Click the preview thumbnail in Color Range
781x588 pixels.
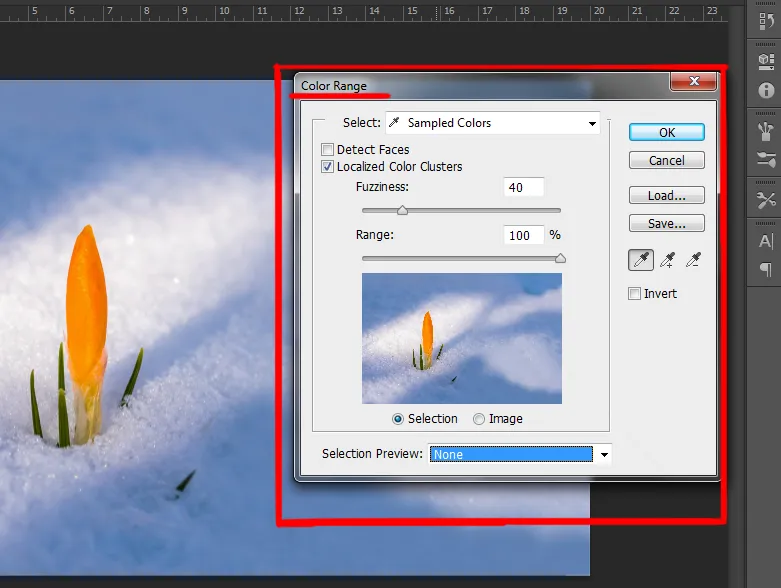point(462,338)
